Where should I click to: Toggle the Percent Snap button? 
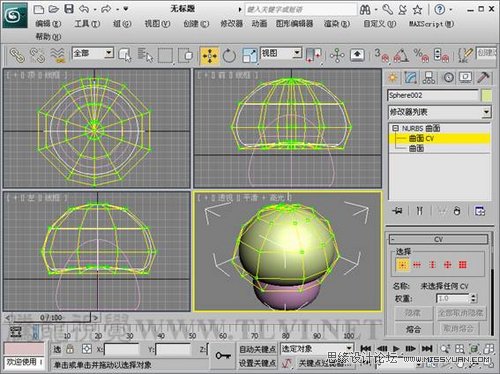pos(421,55)
